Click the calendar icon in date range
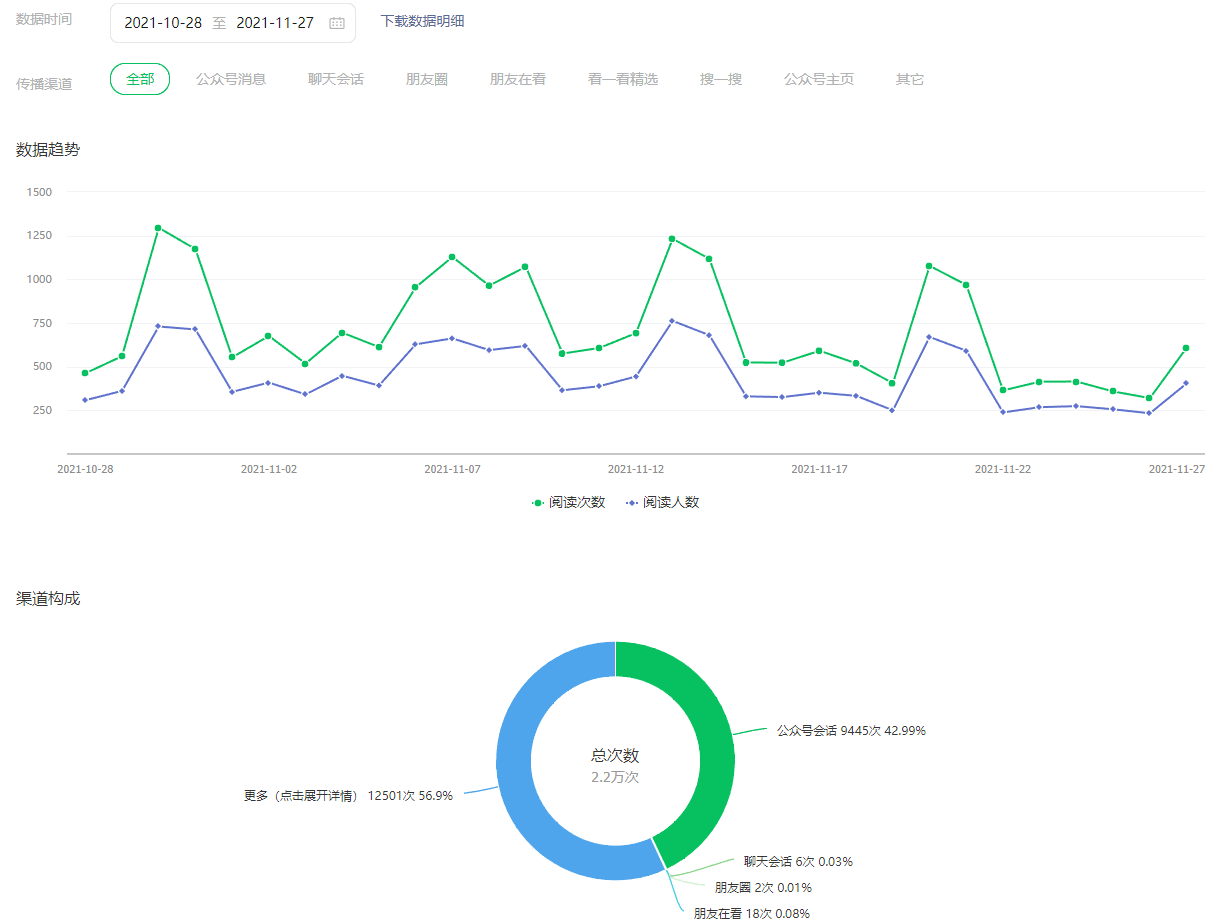 point(337,23)
